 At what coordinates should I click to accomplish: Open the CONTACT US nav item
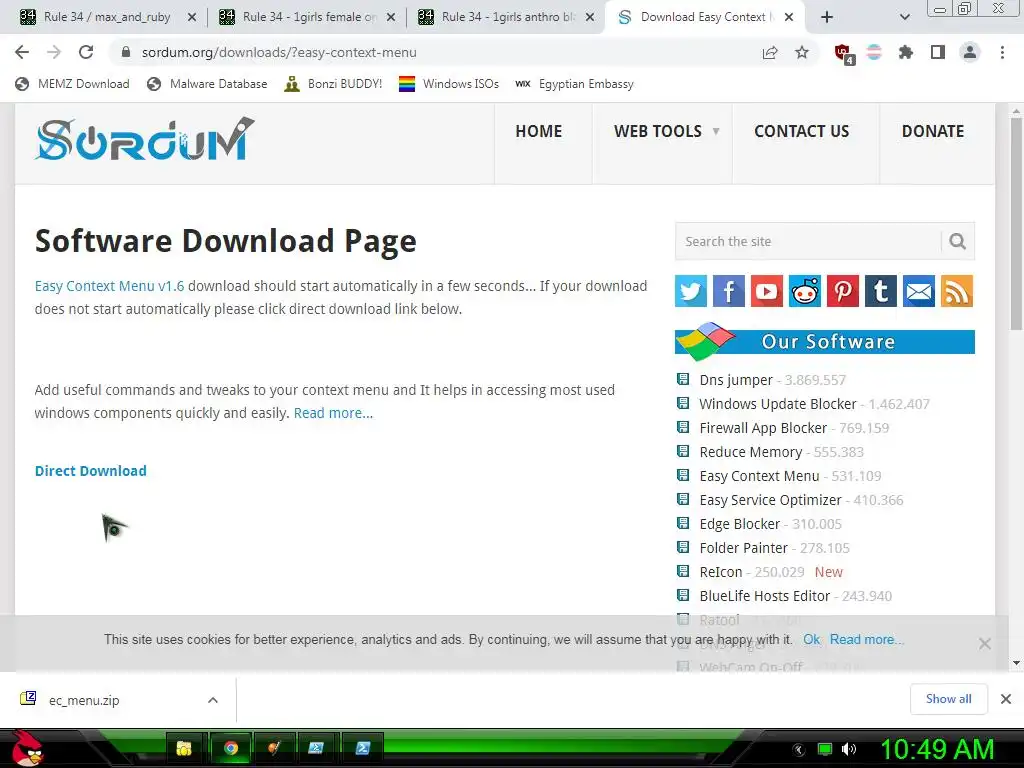coord(802,131)
